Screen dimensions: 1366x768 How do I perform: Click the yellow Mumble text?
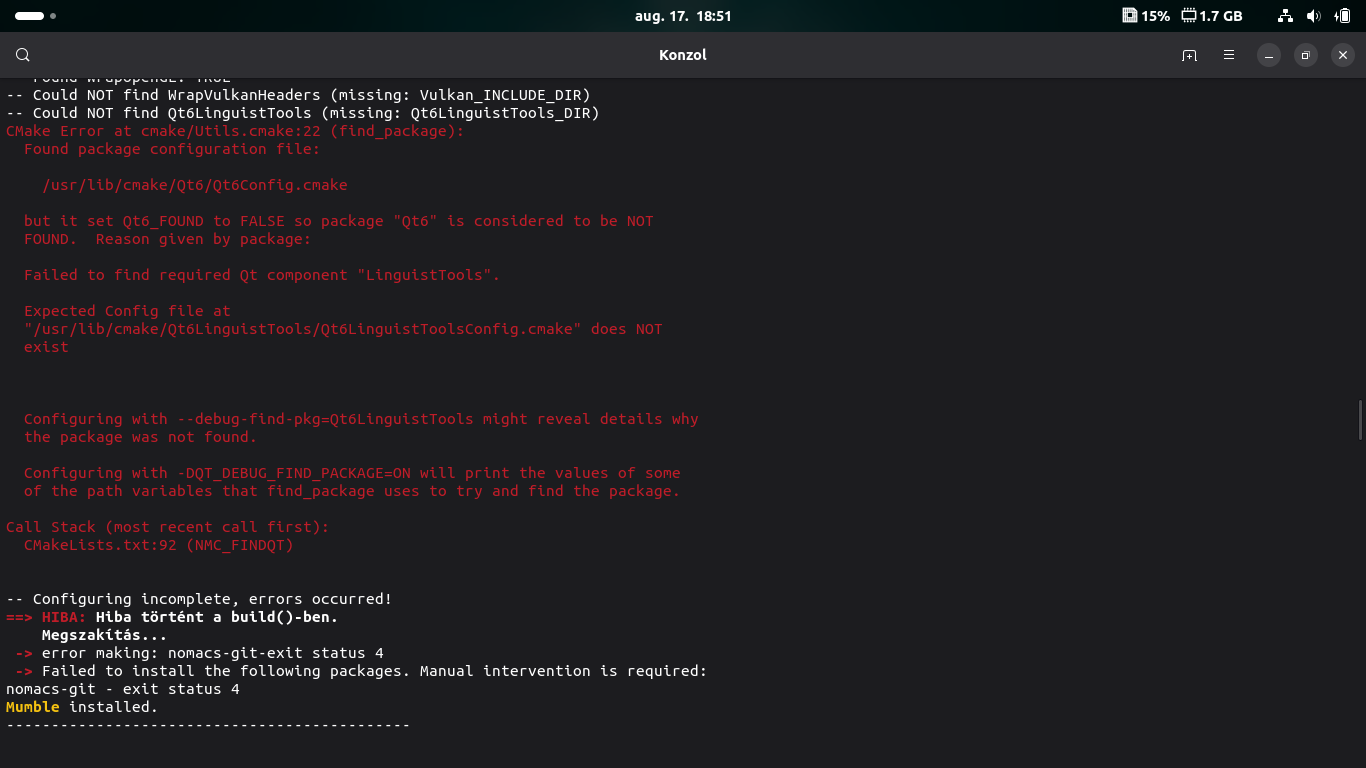(32, 707)
